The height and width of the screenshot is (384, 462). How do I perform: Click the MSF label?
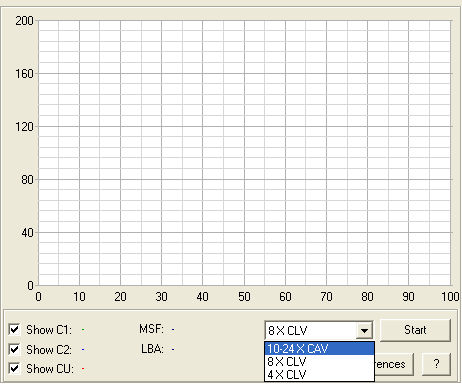click(x=151, y=329)
